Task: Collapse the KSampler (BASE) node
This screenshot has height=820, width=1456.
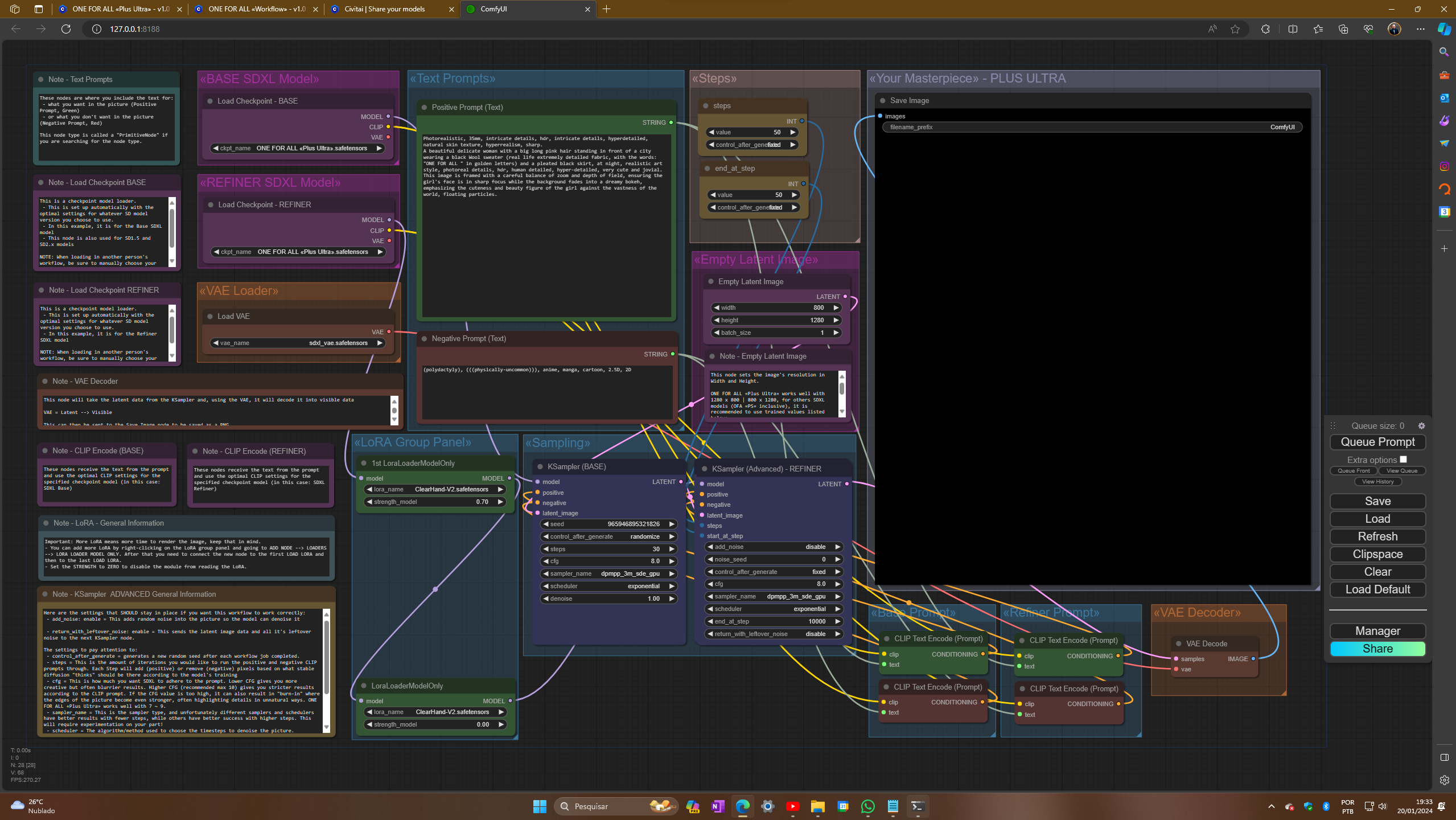Action: click(x=540, y=467)
